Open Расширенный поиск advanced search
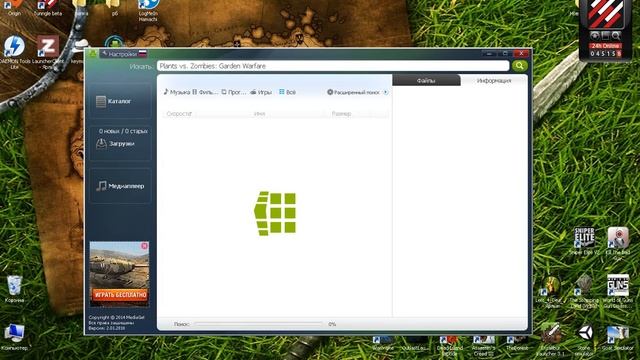Viewport: 640px width, 360px height. [x=353, y=92]
